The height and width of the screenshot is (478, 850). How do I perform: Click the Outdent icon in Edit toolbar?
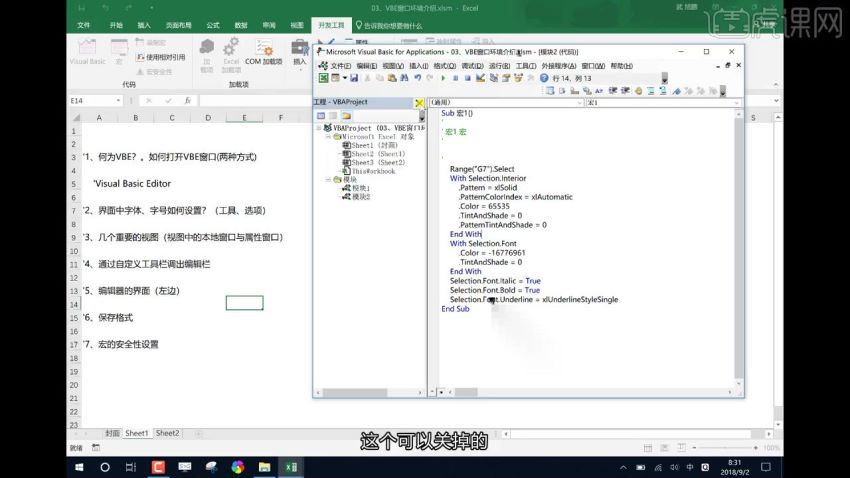pos(625,91)
